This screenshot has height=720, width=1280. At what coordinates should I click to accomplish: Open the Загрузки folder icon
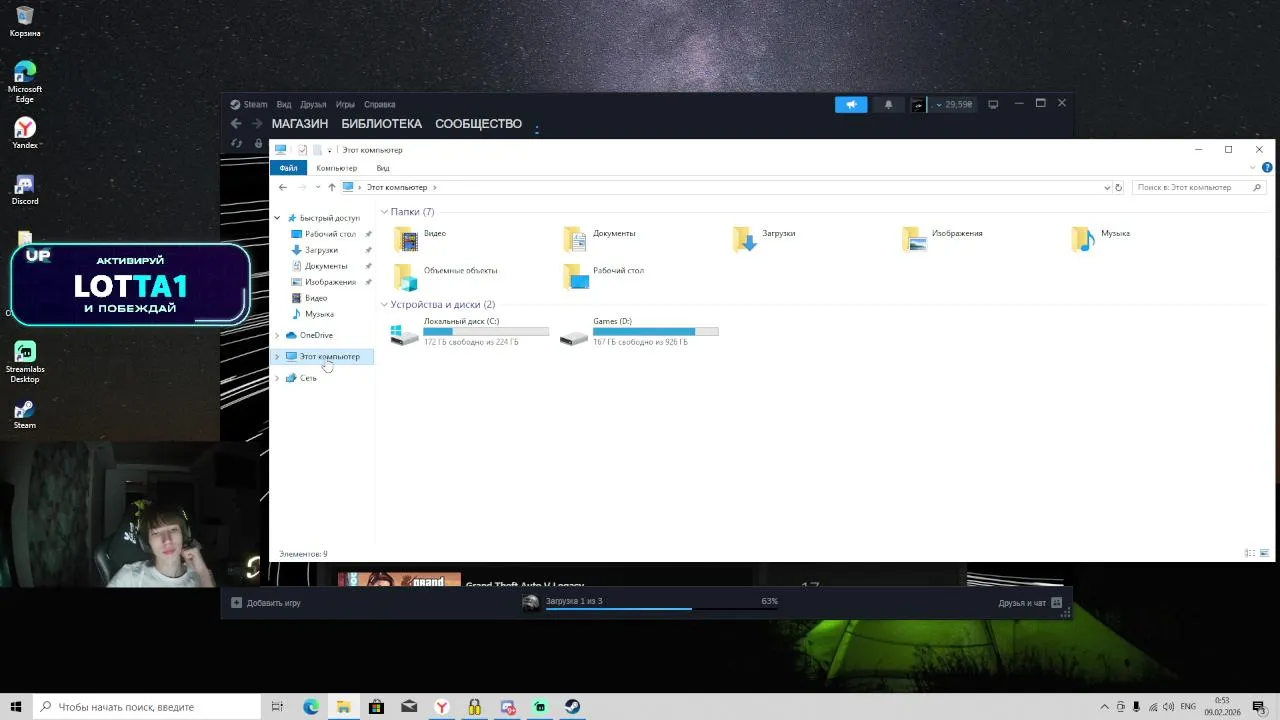pos(745,239)
